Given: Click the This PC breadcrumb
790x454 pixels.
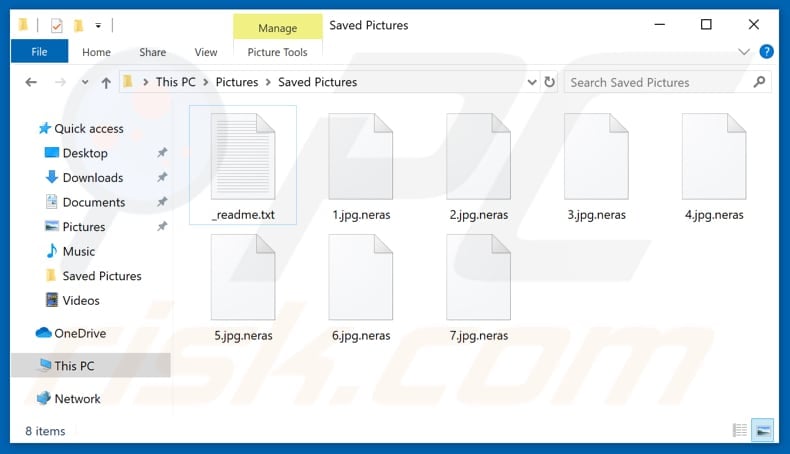Looking at the screenshot, I should coord(175,82).
